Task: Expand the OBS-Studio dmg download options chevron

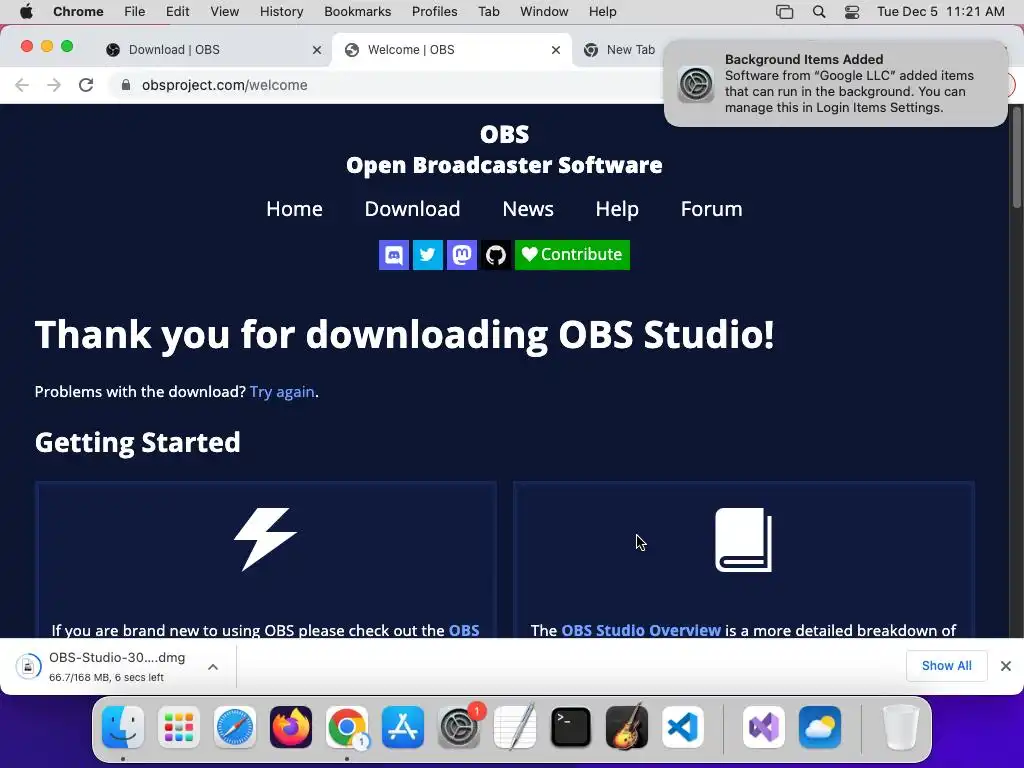Action: pos(213,667)
